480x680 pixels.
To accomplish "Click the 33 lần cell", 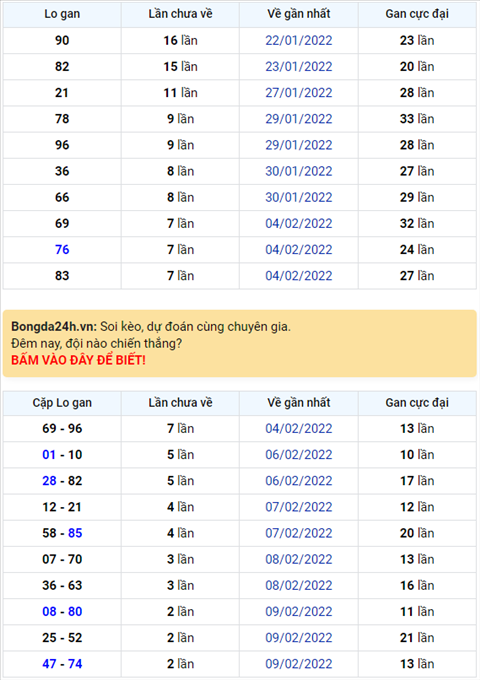I will [x=417, y=119].
